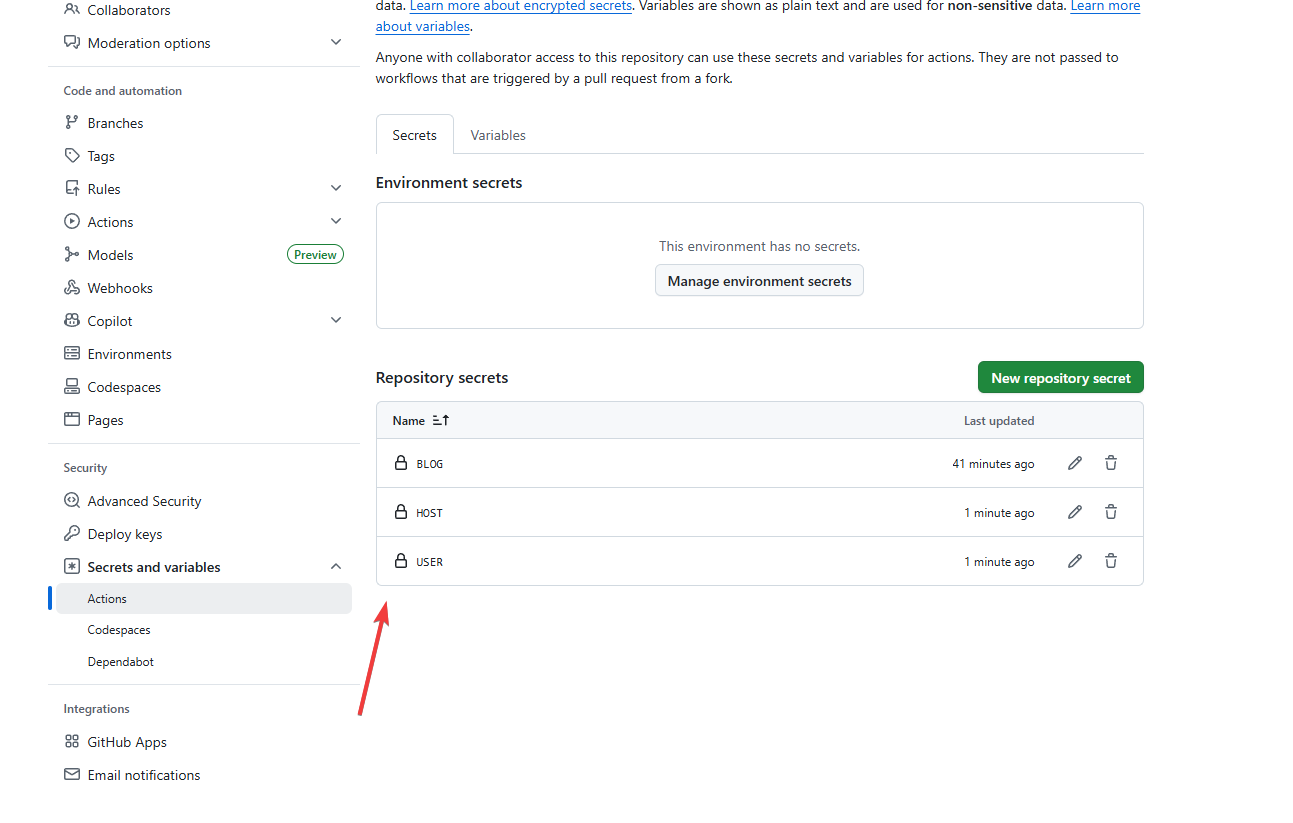Edit the BLOG secret with pencil icon
The height and width of the screenshot is (823, 1293).
point(1075,463)
